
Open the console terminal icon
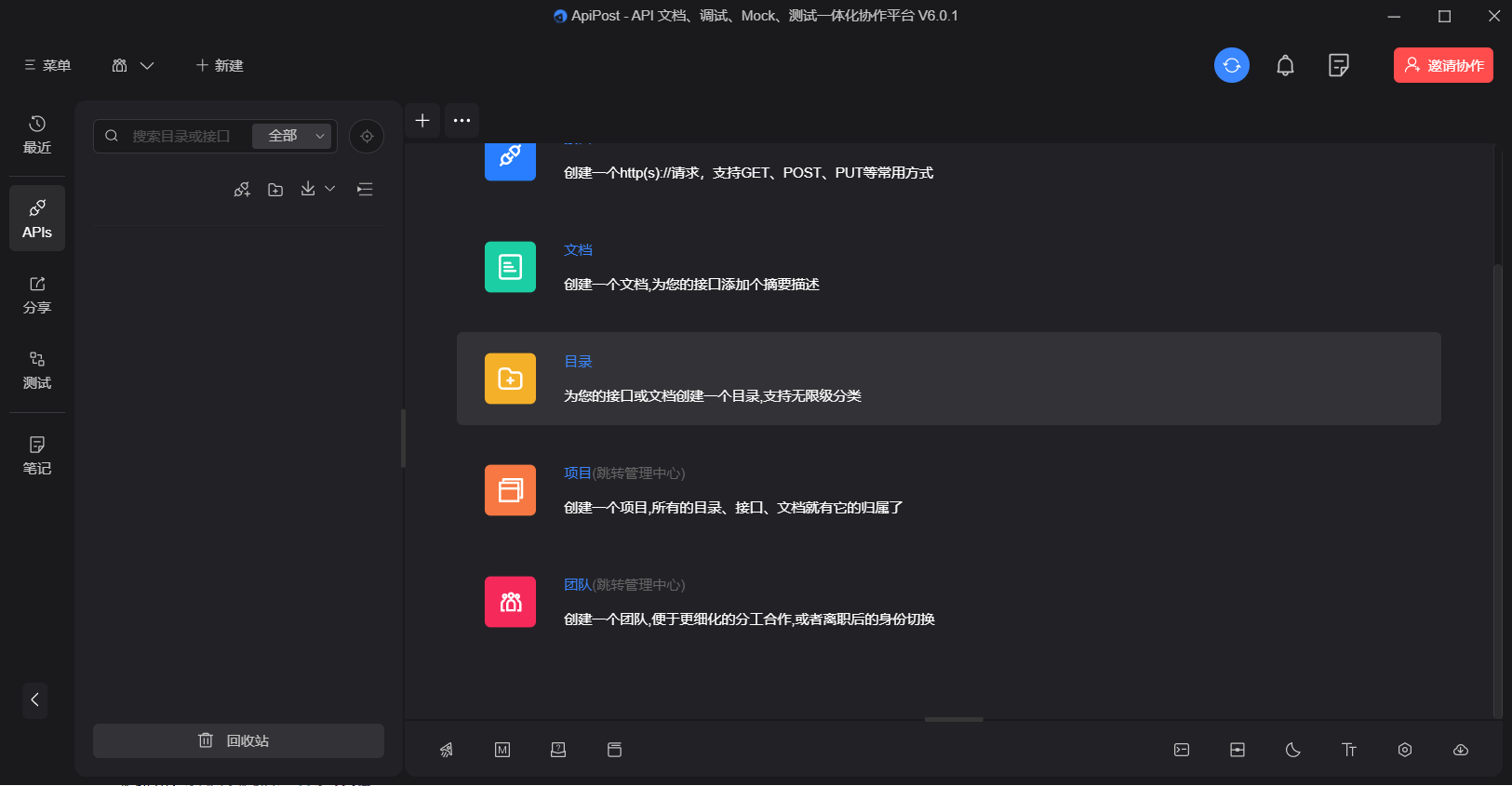coord(1182,750)
